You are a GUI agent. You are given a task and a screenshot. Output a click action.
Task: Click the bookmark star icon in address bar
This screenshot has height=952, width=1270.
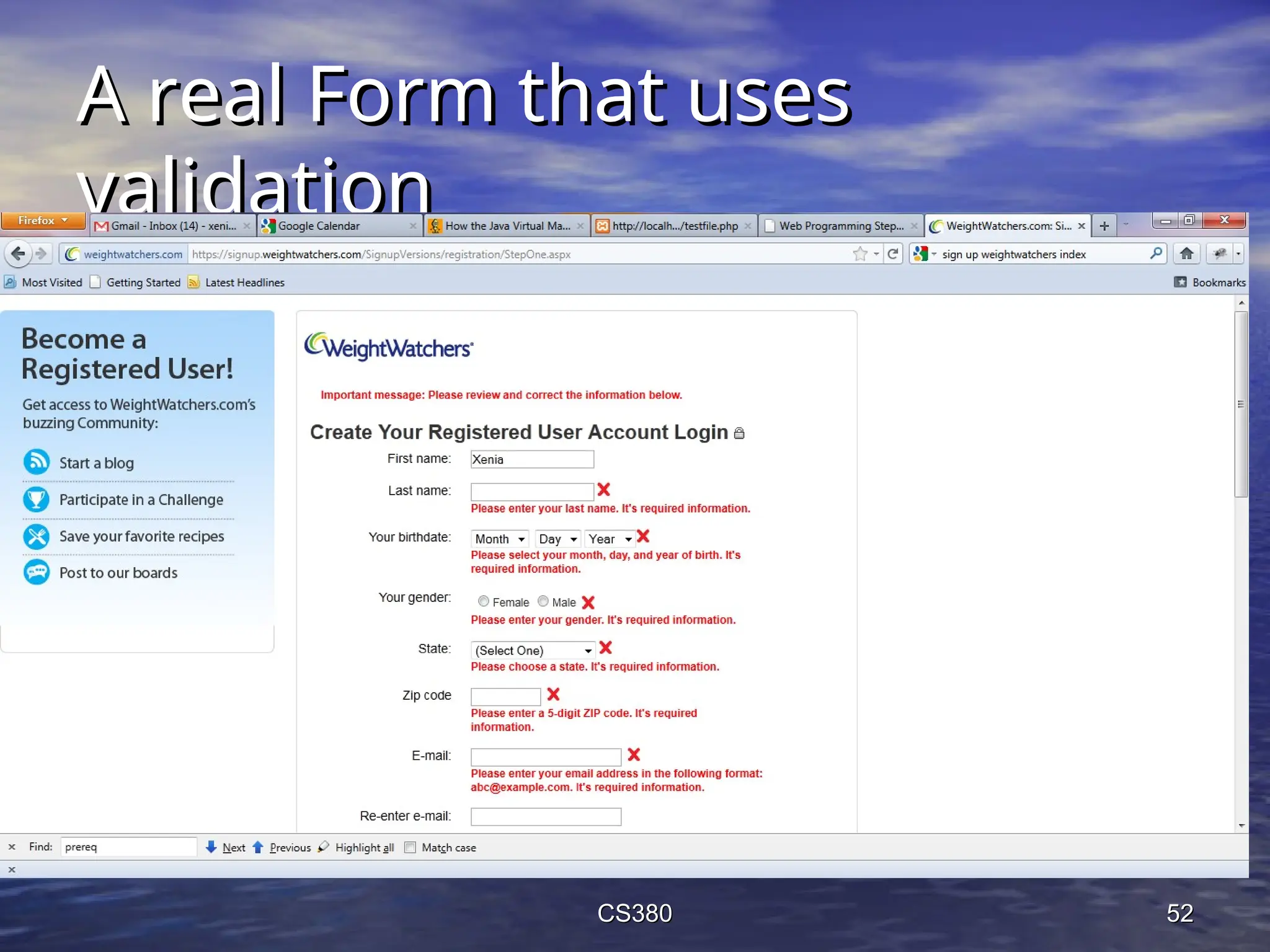pyautogui.click(x=859, y=253)
